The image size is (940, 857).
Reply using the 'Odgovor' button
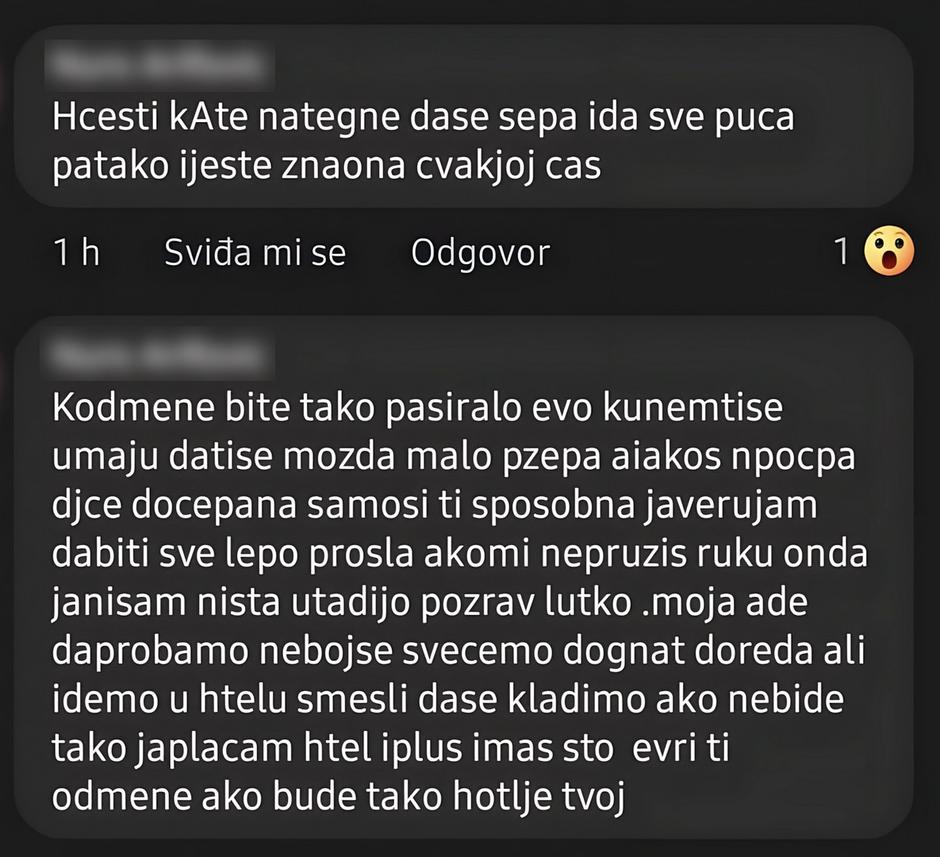tap(480, 254)
